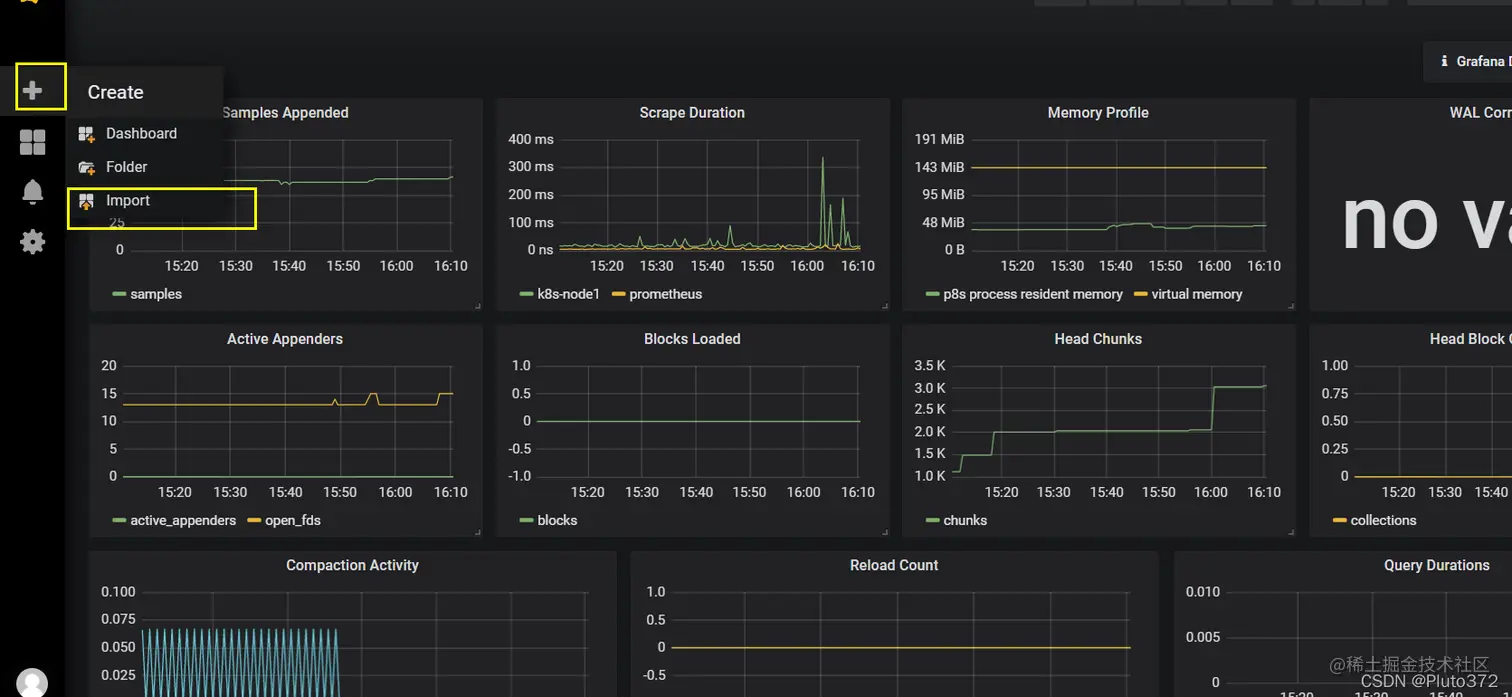
Task: Open the Alerting bell icon
Action: (32, 192)
